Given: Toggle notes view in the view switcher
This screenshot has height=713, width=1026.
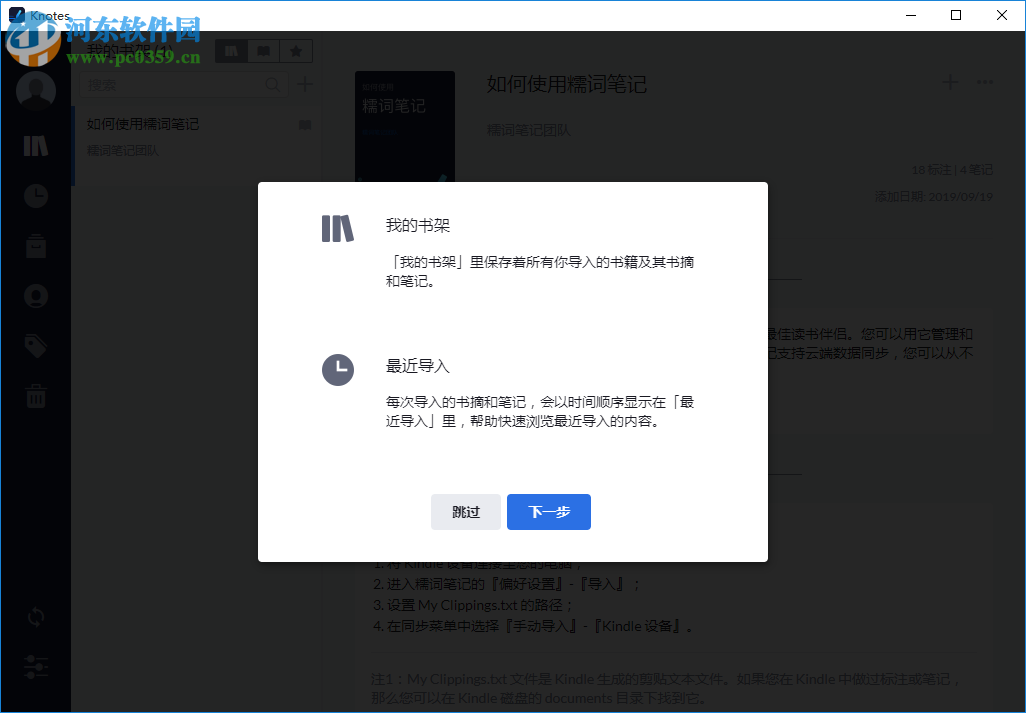Looking at the screenshot, I should point(263,50).
